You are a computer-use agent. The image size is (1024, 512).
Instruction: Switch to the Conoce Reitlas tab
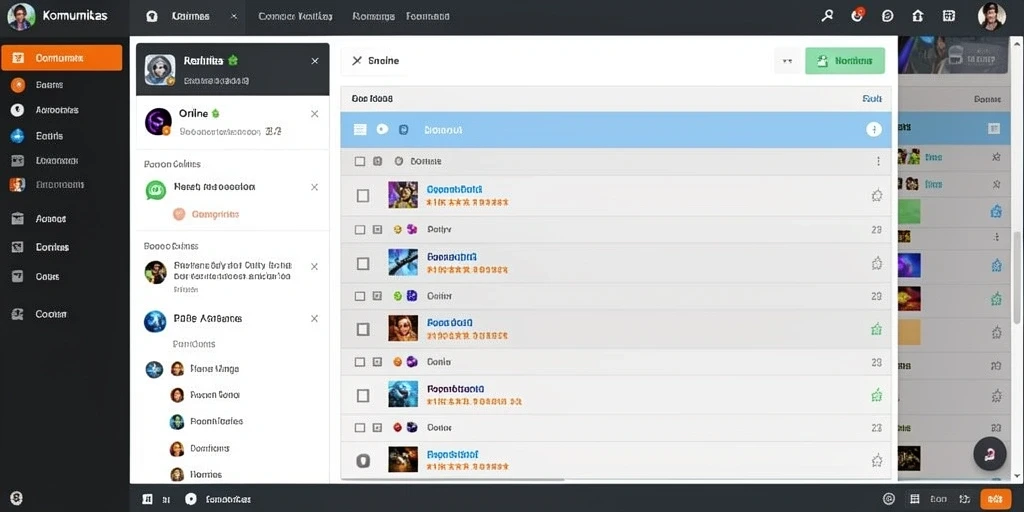(x=295, y=16)
